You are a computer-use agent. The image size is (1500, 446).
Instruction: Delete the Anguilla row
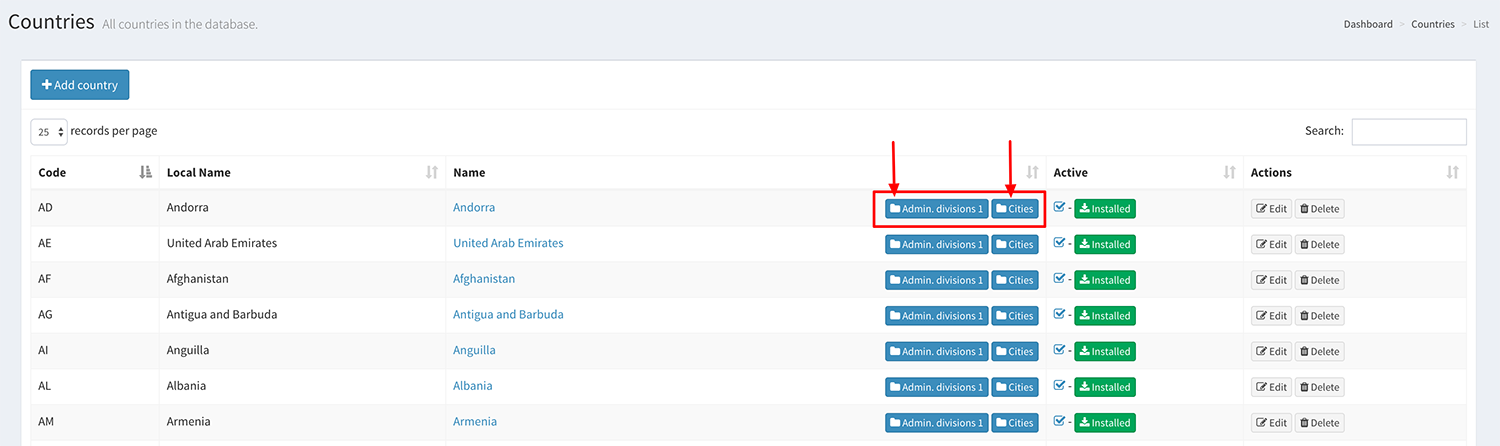coord(1319,351)
